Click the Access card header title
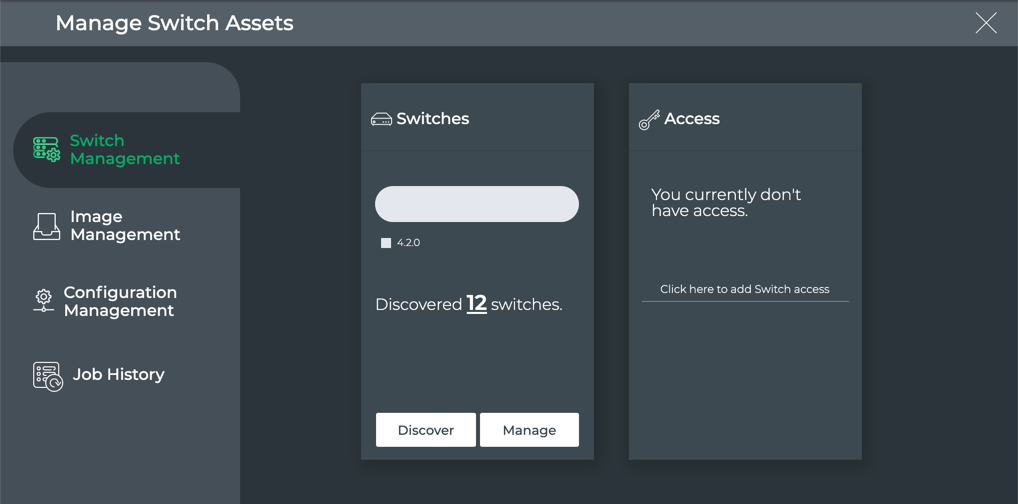This screenshot has width=1018, height=504. pos(691,119)
